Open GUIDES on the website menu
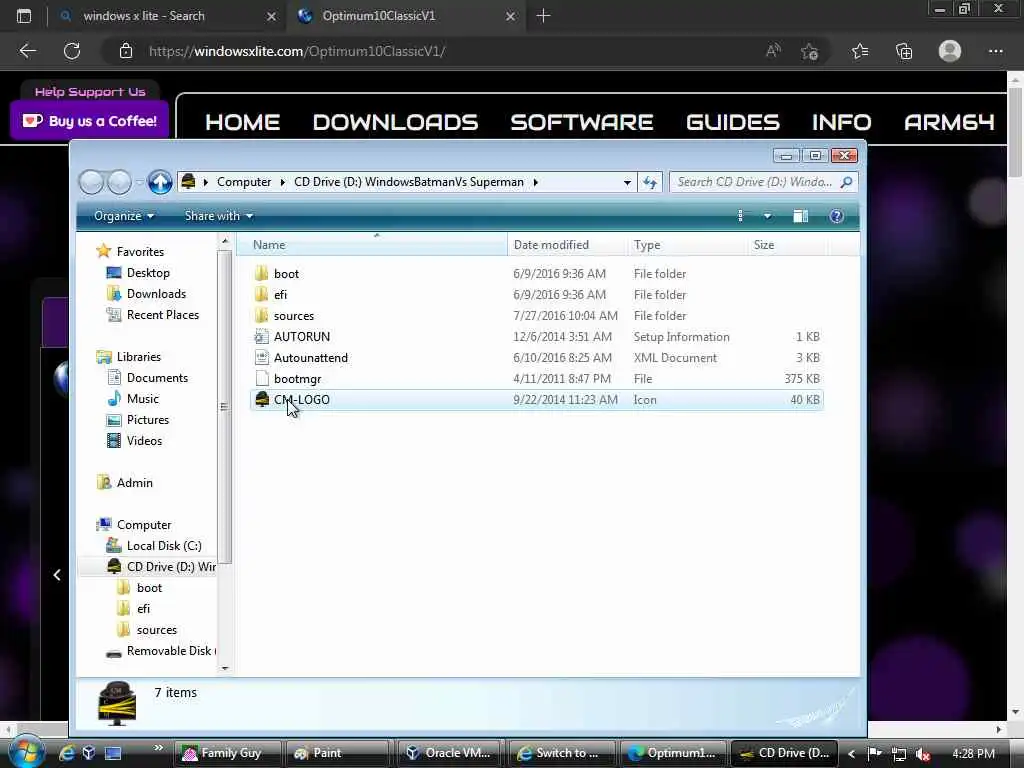The height and width of the screenshot is (768, 1024). pos(733,122)
